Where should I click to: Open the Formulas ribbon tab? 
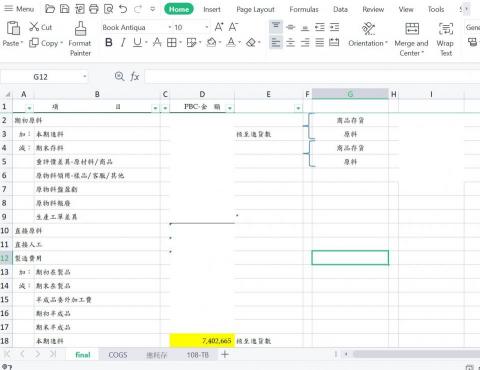tap(304, 9)
